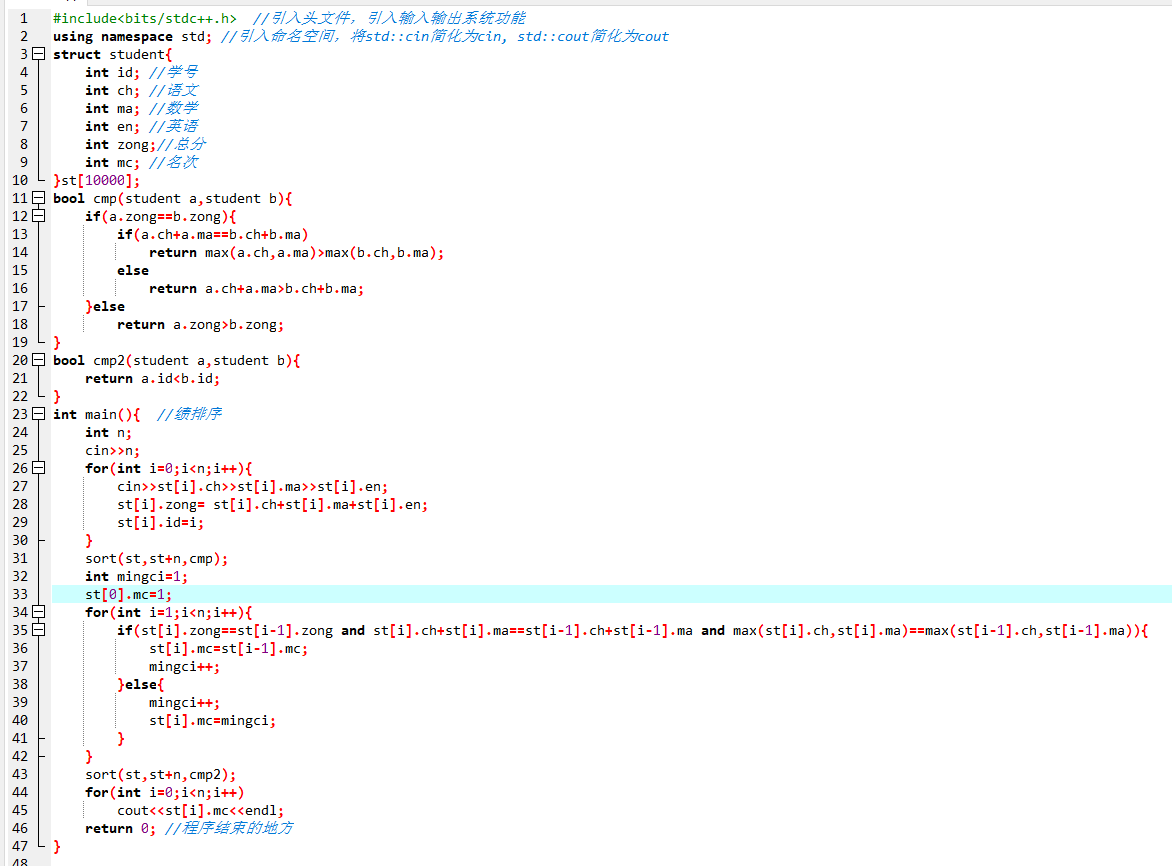Click the sort(st,st+n,cmp2) call
Viewport: 1172px width, 866px height.
coord(160,774)
